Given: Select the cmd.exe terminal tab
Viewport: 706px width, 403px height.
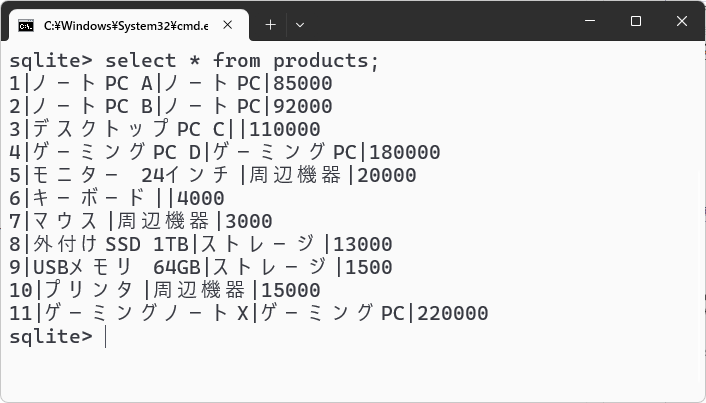Looking at the screenshot, I should (x=128, y=25).
